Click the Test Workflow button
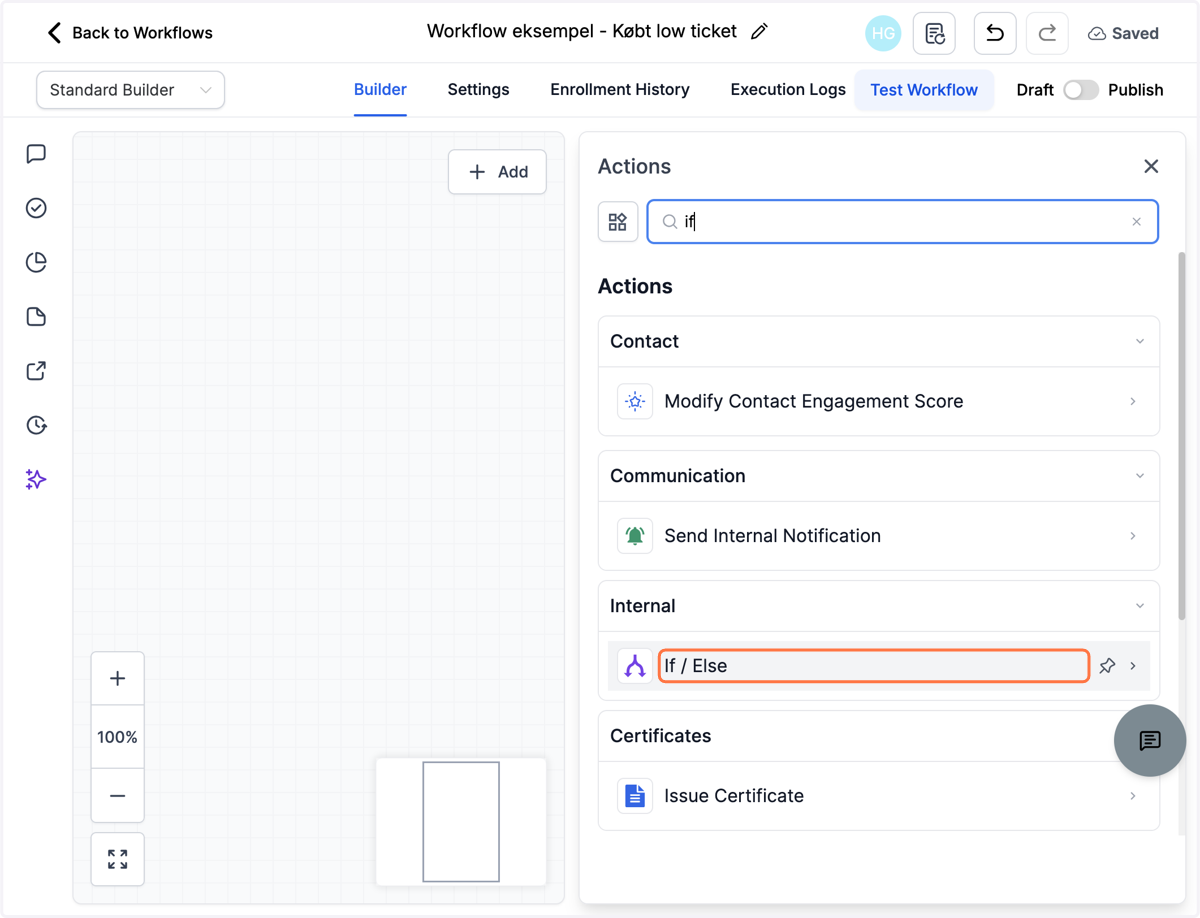Image resolution: width=1200 pixels, height=918 pixels. [924, 90]
